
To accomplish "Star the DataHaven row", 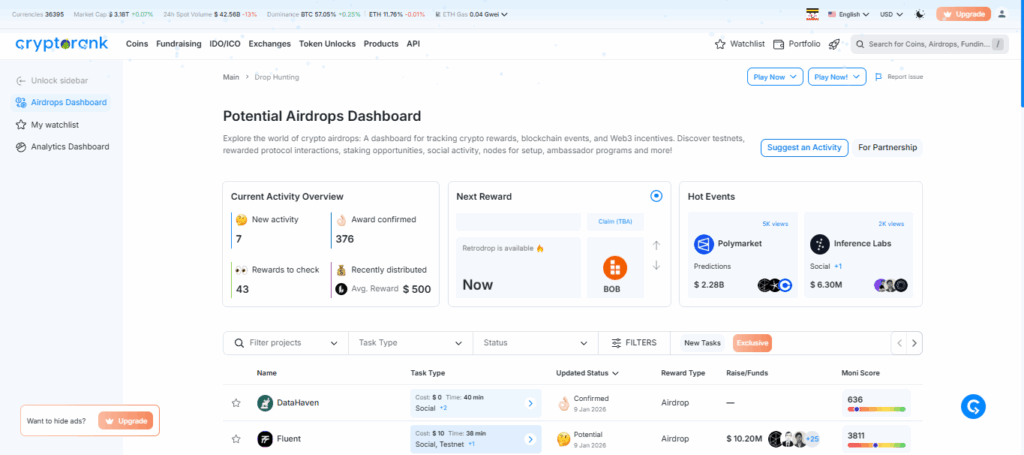I will 236,403.
